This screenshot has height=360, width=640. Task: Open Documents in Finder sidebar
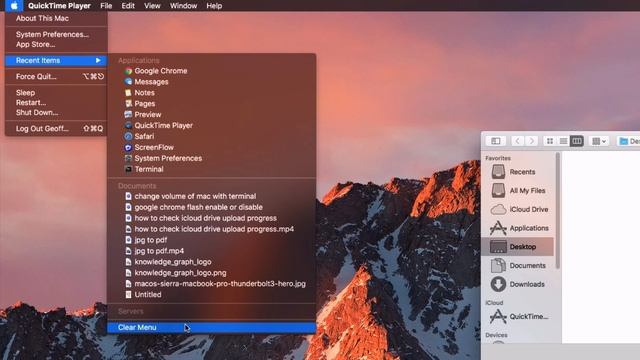[x=518, y=266]
